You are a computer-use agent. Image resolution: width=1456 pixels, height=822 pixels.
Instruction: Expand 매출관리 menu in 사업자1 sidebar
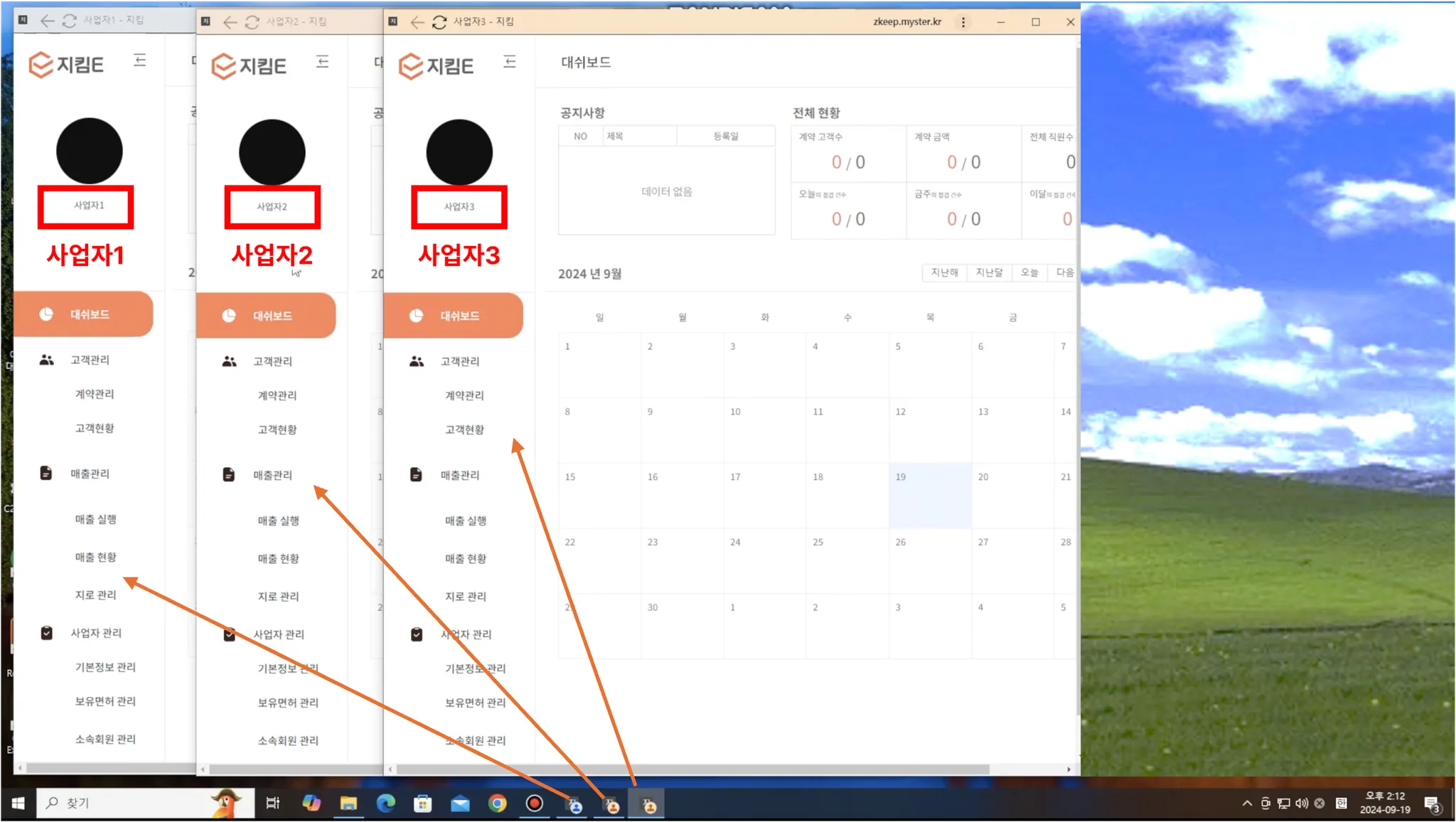(x=90, y=474)
